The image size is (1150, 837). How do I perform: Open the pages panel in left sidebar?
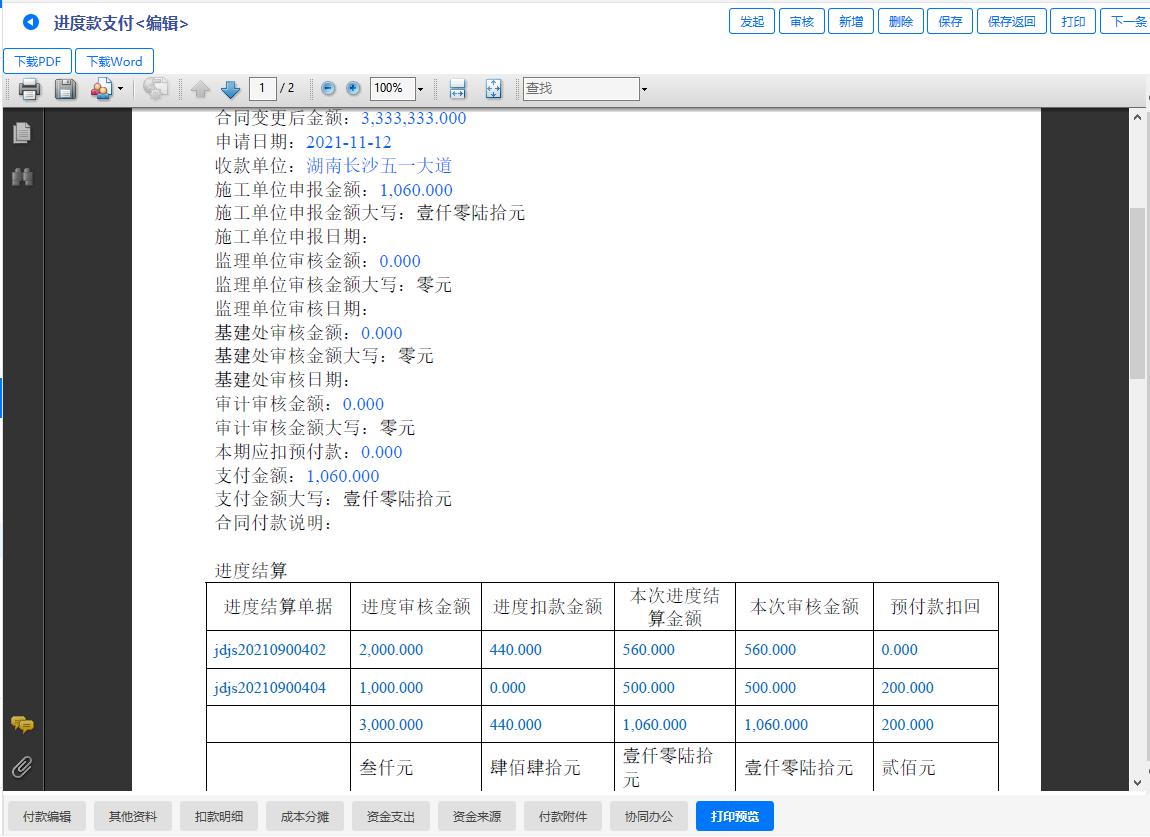coord(21,133)
